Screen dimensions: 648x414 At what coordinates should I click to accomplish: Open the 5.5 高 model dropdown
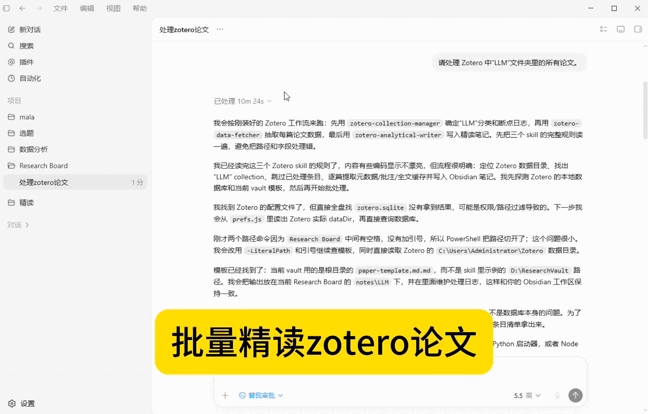527,395
